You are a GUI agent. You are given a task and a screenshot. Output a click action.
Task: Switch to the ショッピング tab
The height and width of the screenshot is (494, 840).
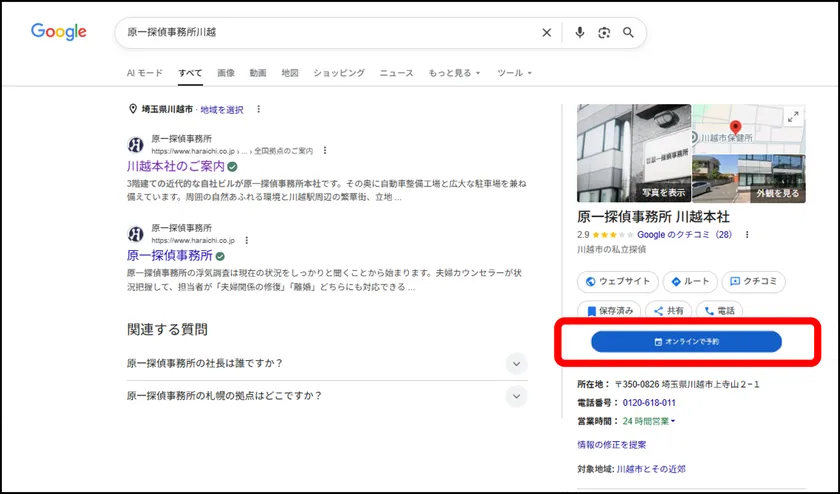click(339, 73)
